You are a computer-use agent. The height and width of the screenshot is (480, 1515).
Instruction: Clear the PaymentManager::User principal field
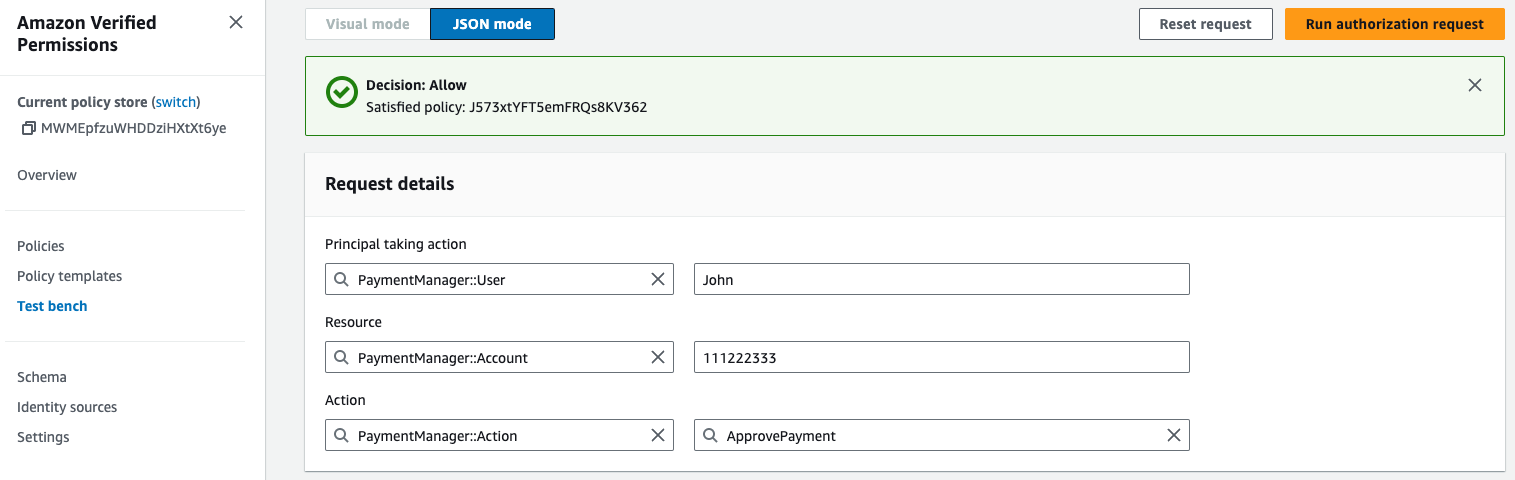[658, 280]
